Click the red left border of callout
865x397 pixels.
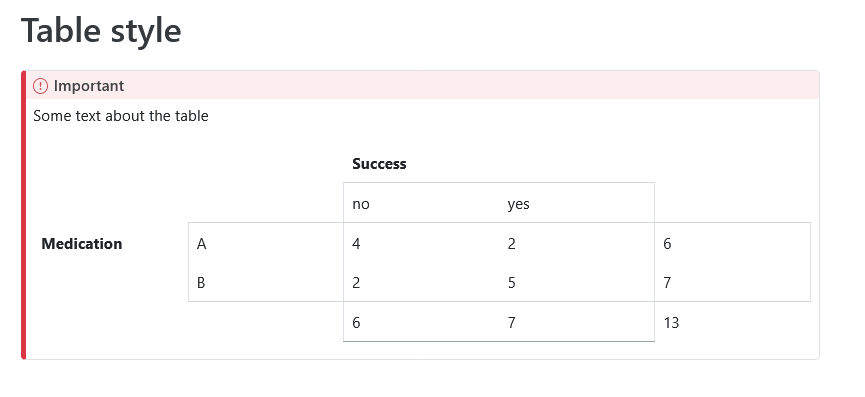pos(24,215)
